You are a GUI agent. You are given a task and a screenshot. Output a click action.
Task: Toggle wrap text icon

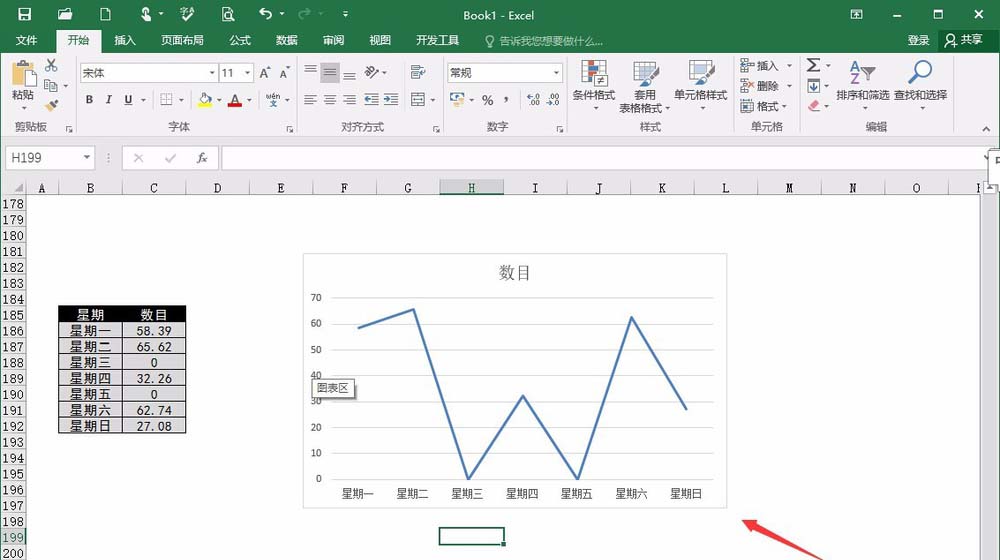click(418, 72)
